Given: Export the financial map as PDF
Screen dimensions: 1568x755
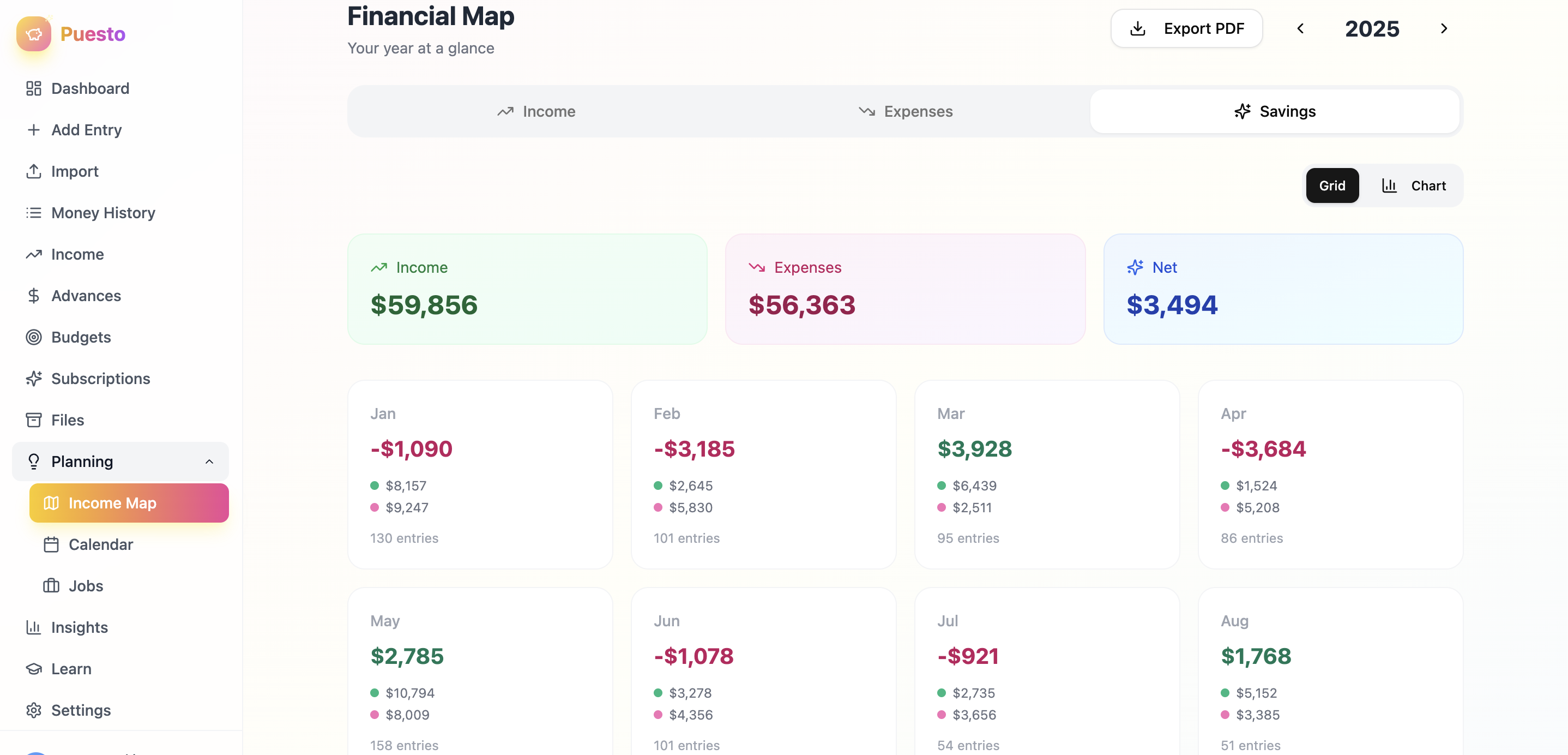Looking at the screenshot, I should point(1186,28).
